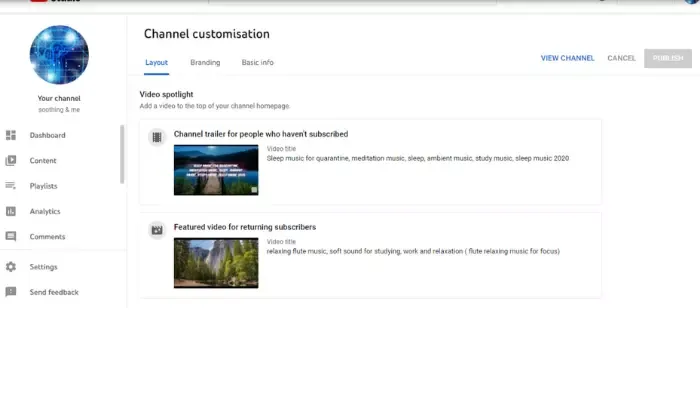The height and width of the screenshot is (400, 700).
Task: Click 'Add a video to the top' description text
Action: tap(215, 106)
